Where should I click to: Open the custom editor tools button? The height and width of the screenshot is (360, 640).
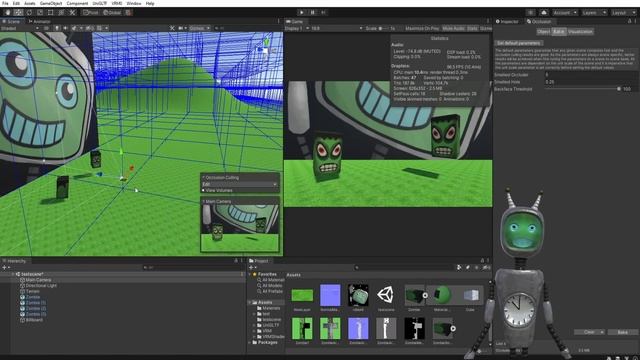pos(72,13)
